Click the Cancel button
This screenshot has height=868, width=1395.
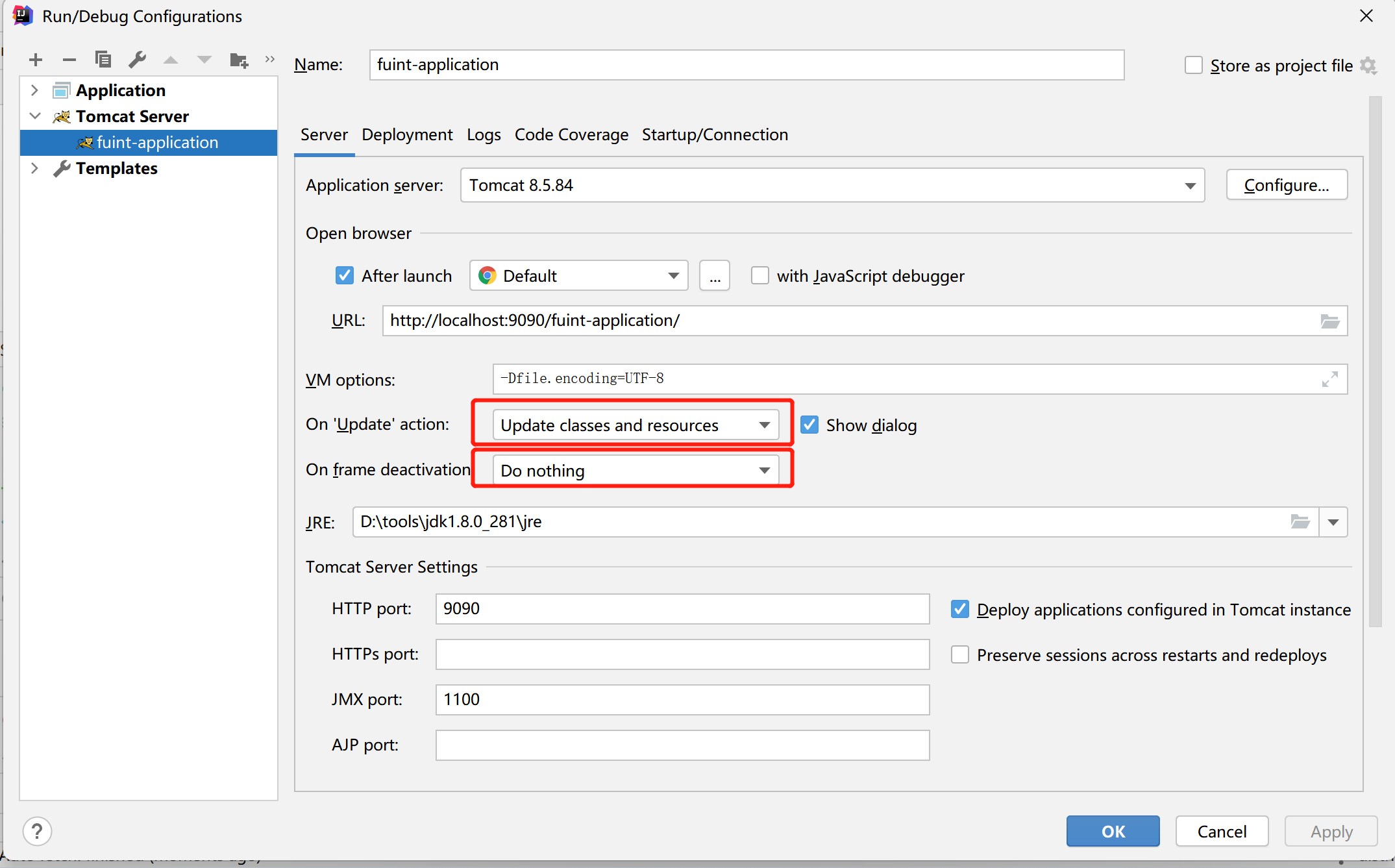(1222, 831)
